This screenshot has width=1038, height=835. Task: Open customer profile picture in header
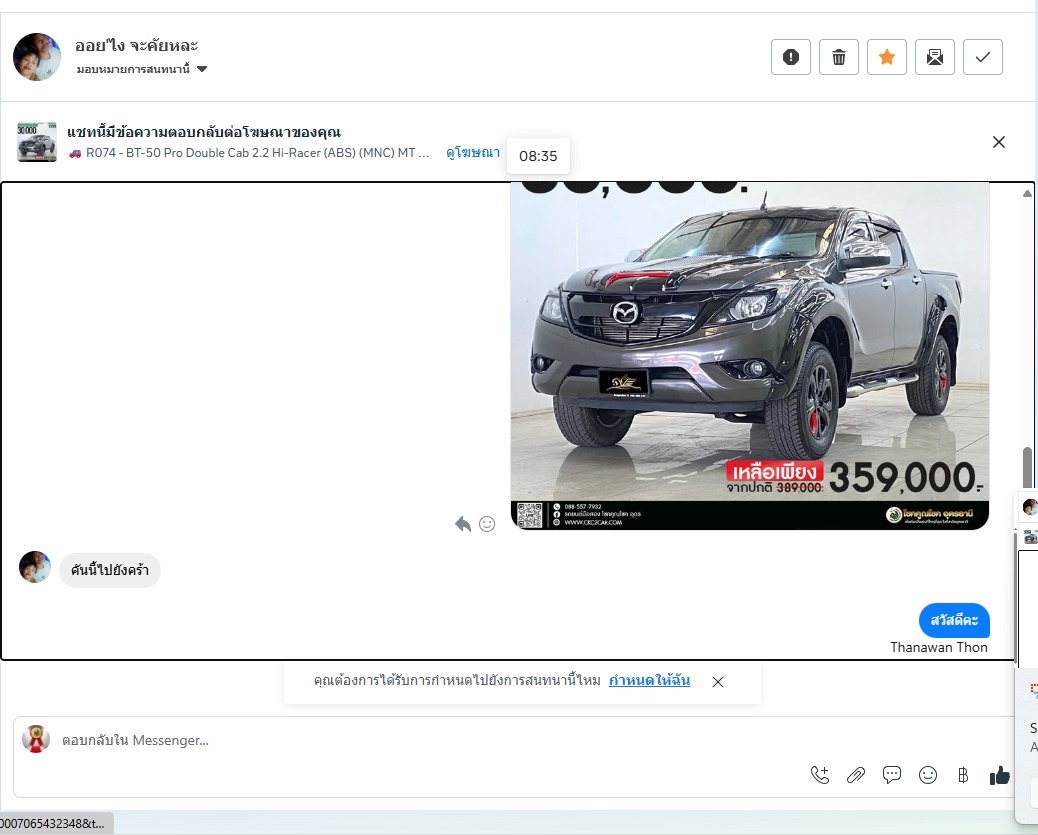click(37, 57)
